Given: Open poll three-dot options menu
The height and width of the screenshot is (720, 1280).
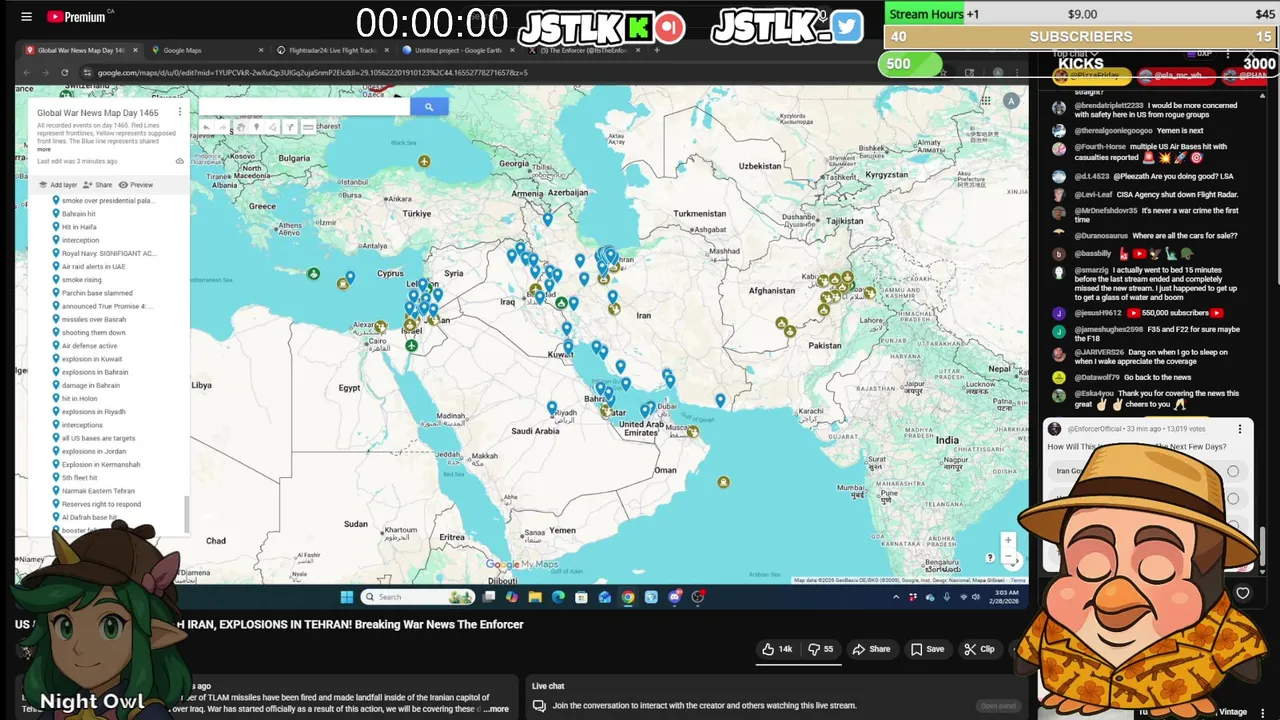Looking at the screenshot, I should click(1240, 429).
